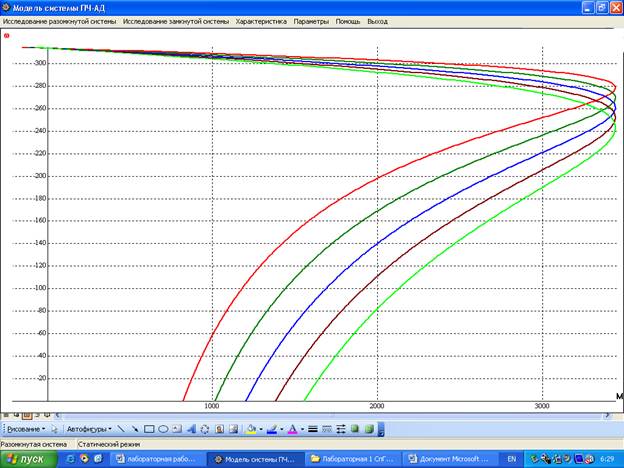Open the Рисование dropdown menu

[26, 429]
